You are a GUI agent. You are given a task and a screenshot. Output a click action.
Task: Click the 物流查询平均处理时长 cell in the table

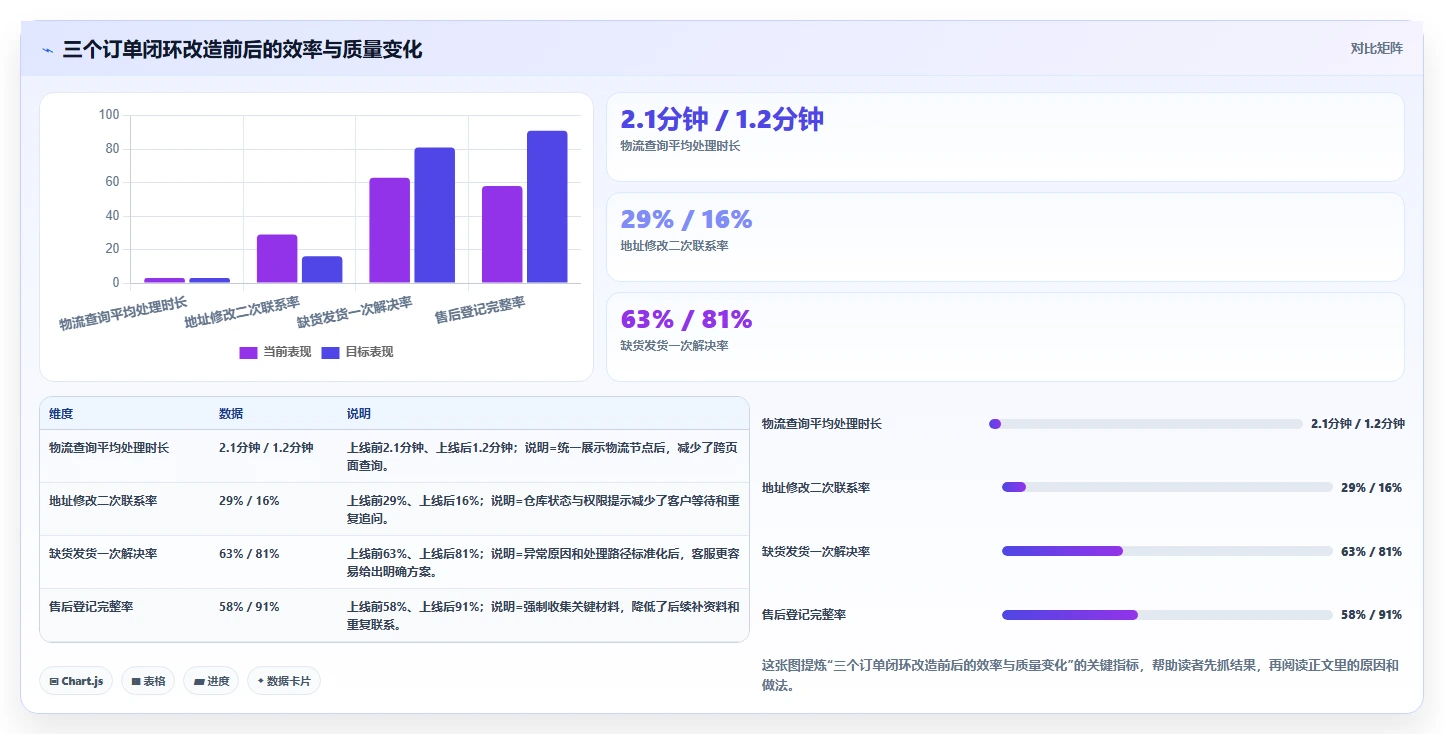point(109,448)
